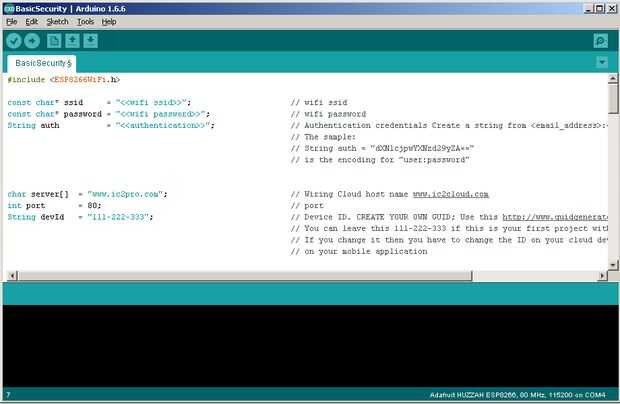Screen dimensions: 620x404
Task: Open the tab options dropdown arrow
Action: (x=602, y=62)
